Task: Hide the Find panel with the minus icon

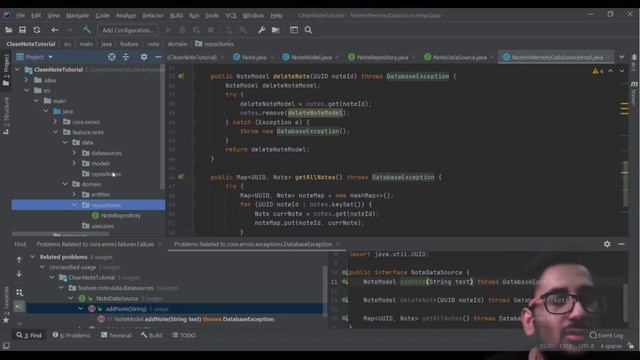Action: [621, 244]
